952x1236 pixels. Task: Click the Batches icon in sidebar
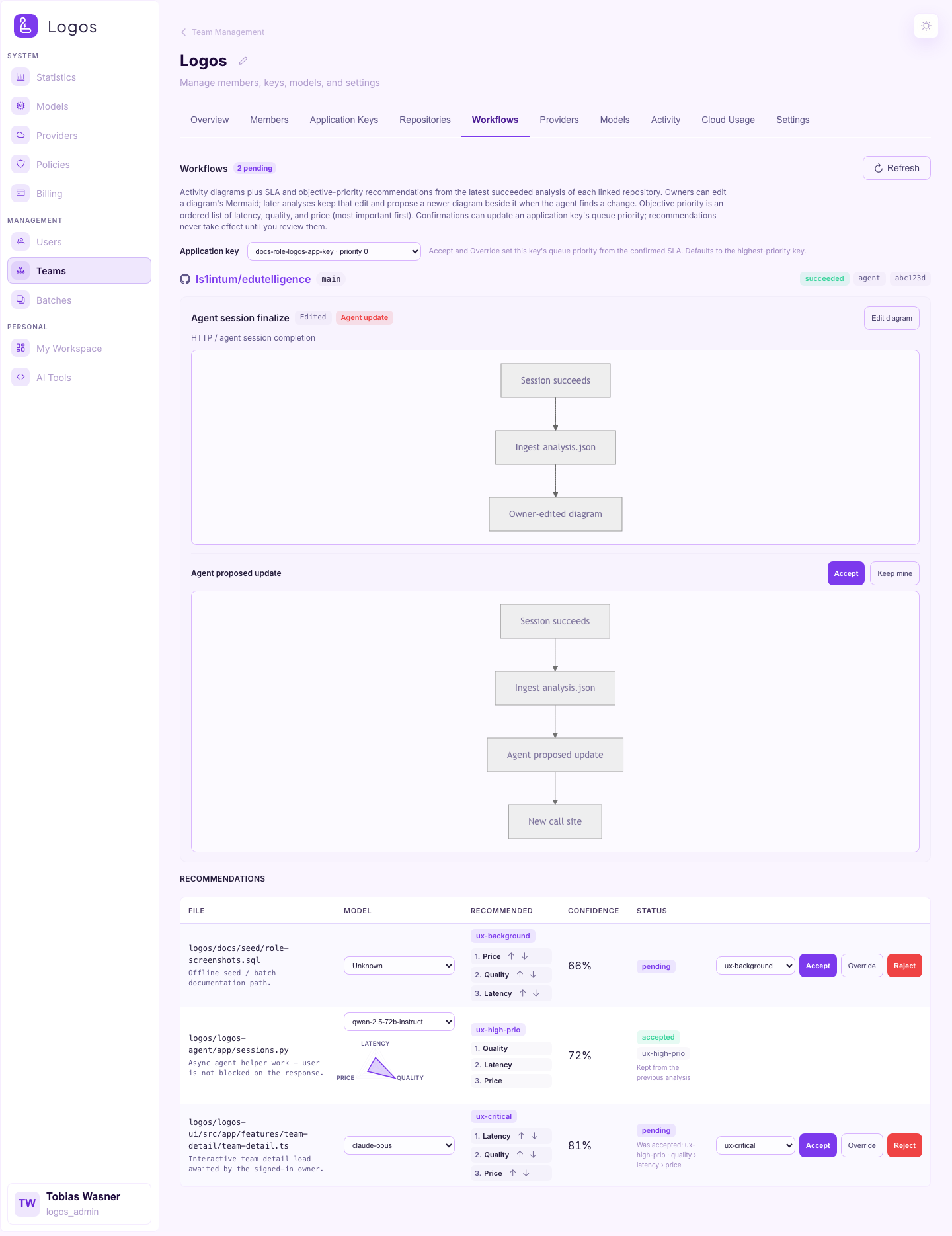[x=20, y=300]
